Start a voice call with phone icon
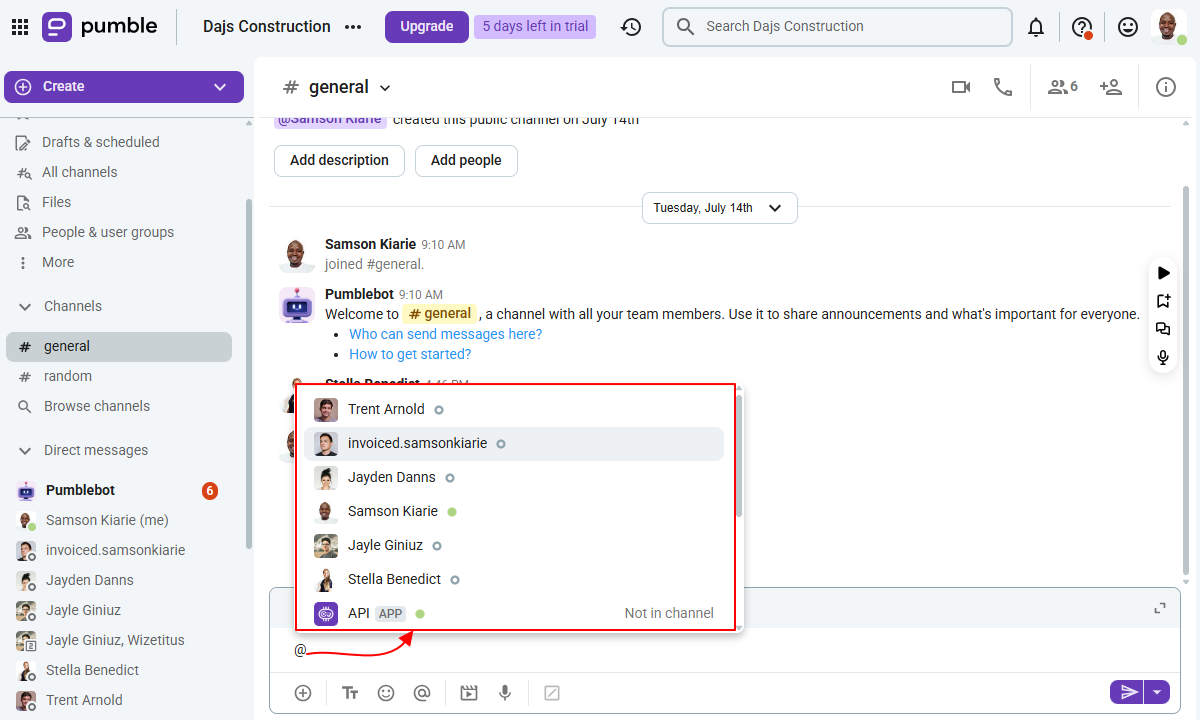 [1003, 87]
